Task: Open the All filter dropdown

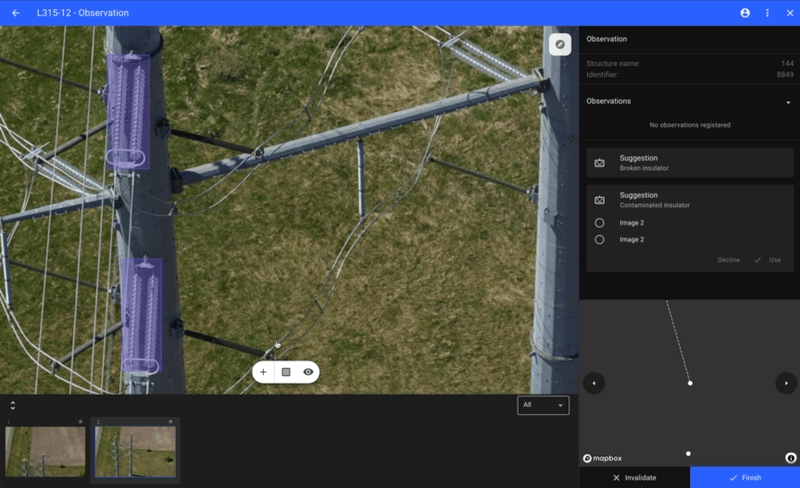Action: pos(543,405)
